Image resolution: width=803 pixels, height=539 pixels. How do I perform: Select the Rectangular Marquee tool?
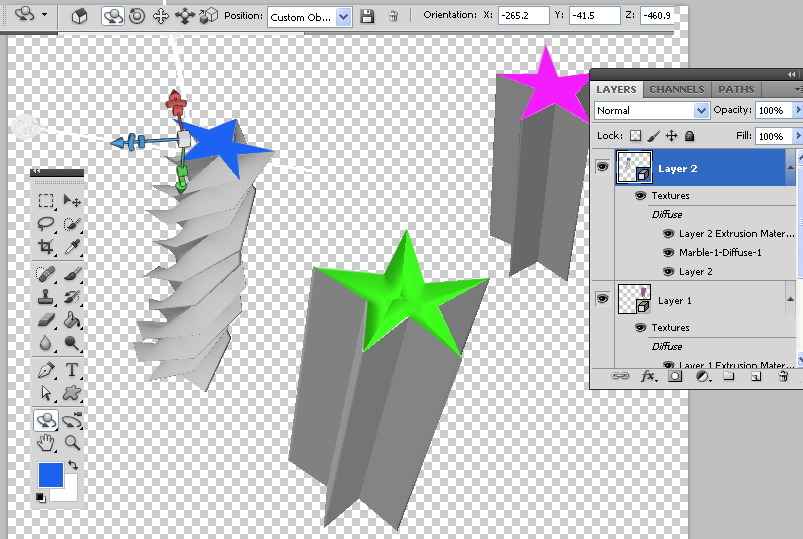pyautogui.click(x=46, y=202)
